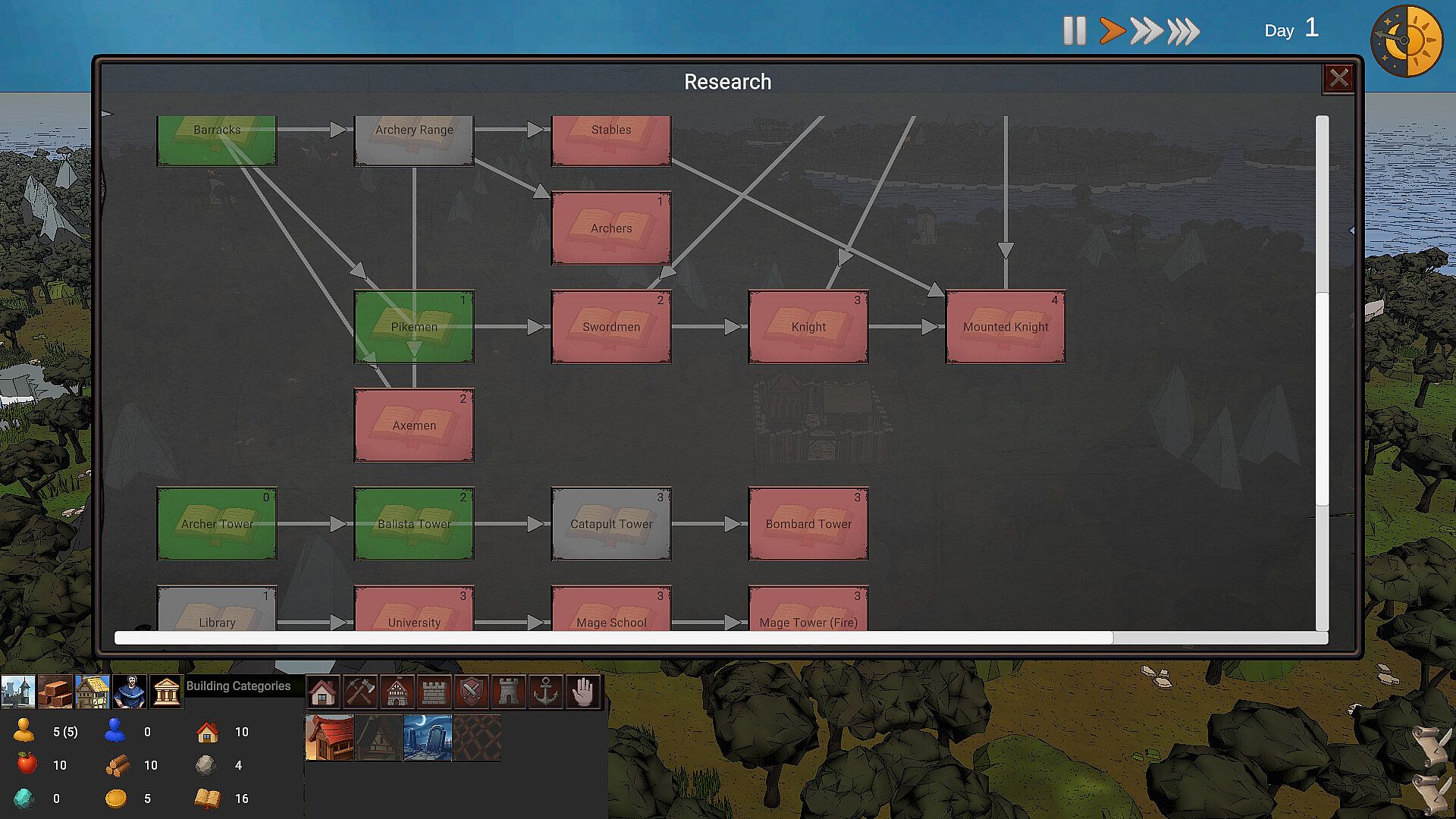Select the crossed swords shield military category
Screen dimensions: 1456x819
coord(471,692)
